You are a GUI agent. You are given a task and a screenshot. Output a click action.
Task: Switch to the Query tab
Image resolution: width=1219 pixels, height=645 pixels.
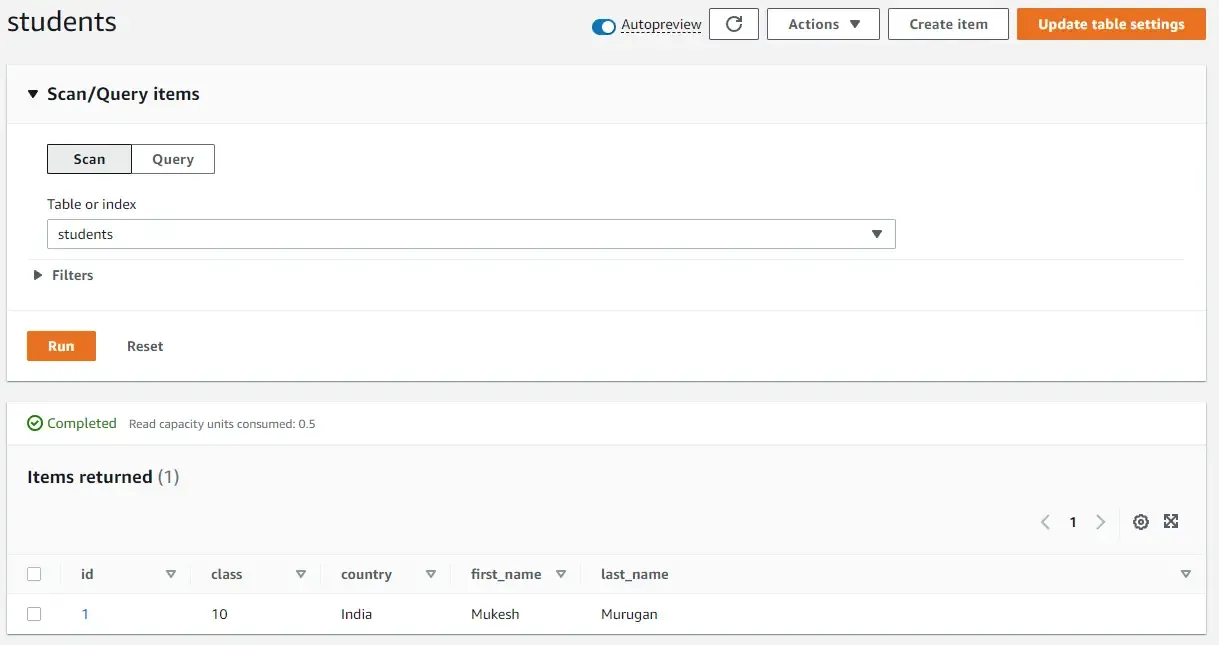[x=173, y=158]
